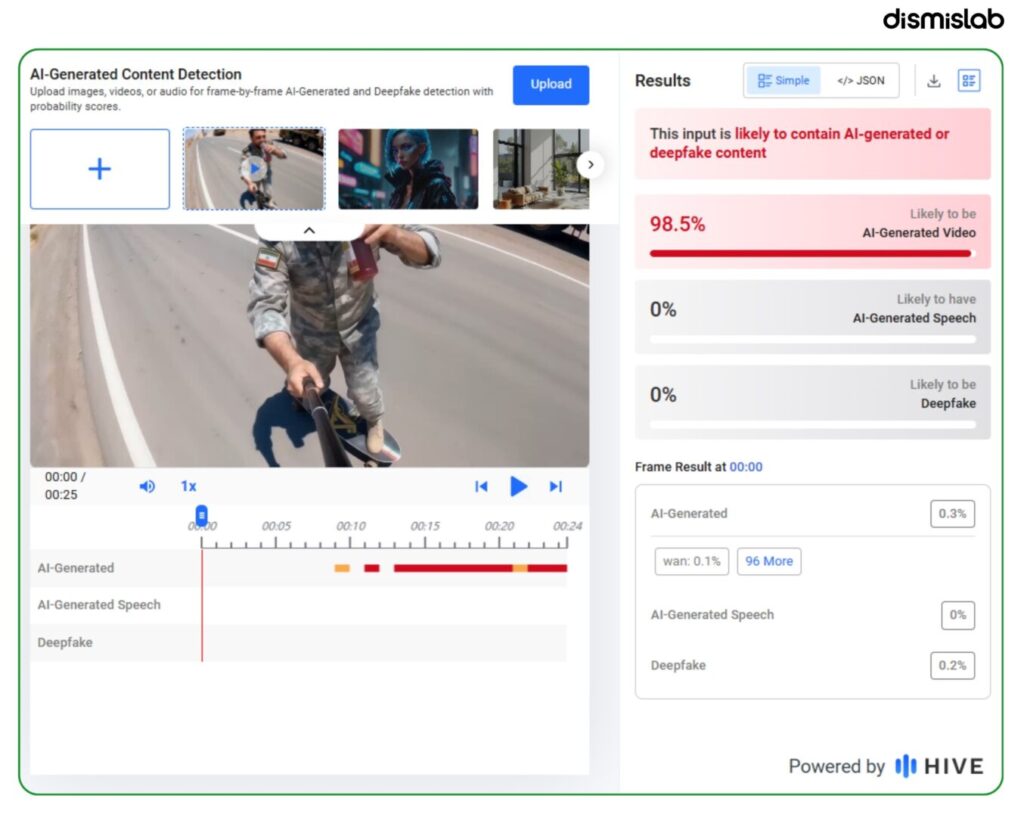Select the living room interior thumbnail

(541, 168)
